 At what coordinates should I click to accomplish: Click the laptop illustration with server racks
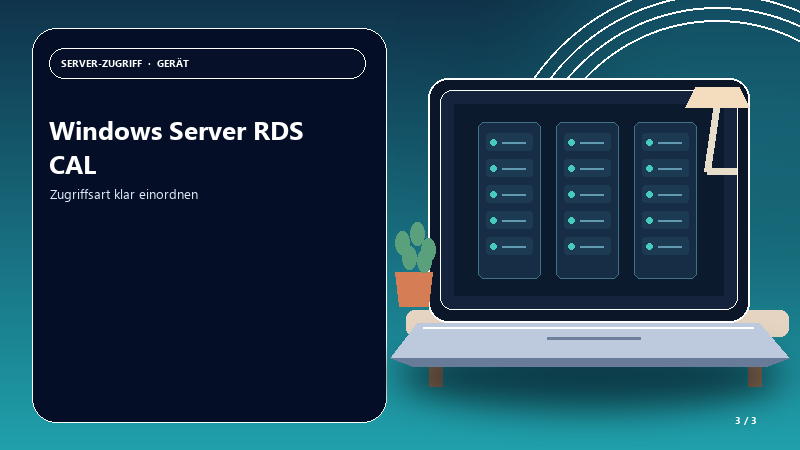tap(589, 223)
